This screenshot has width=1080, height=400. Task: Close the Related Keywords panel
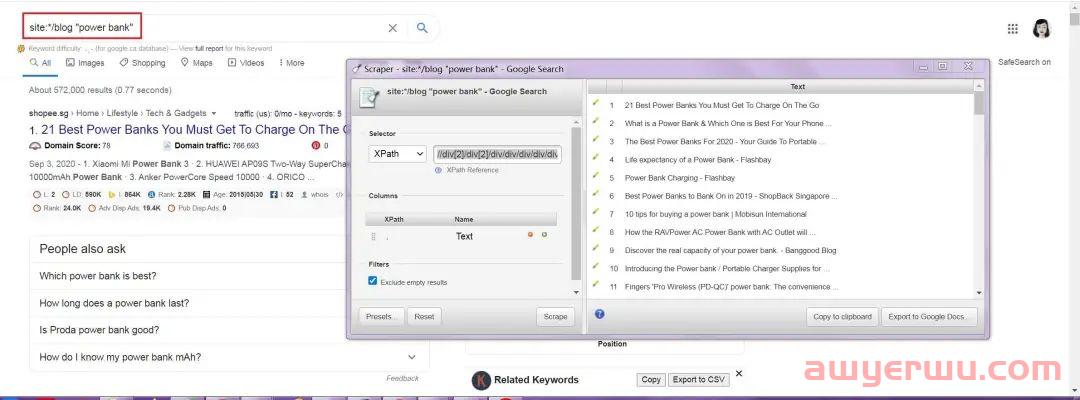(x=739, y=374)
